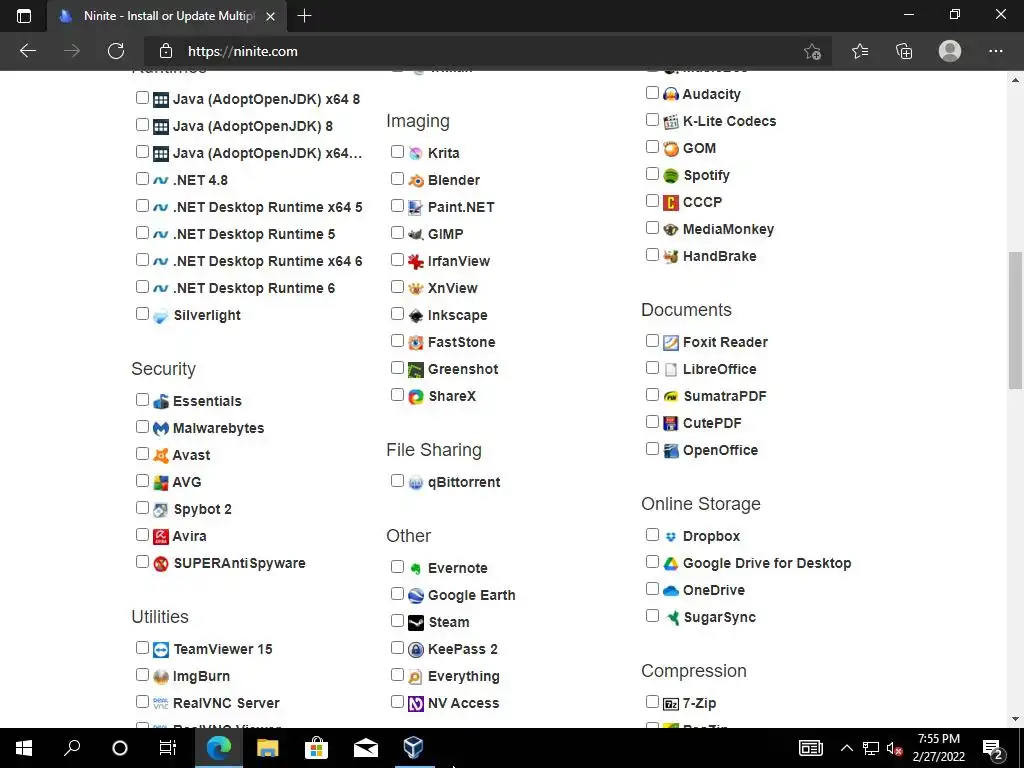Open File Explorer from taskbar
This screenshot has width=1024, height=768.
(x=267, y=748)
